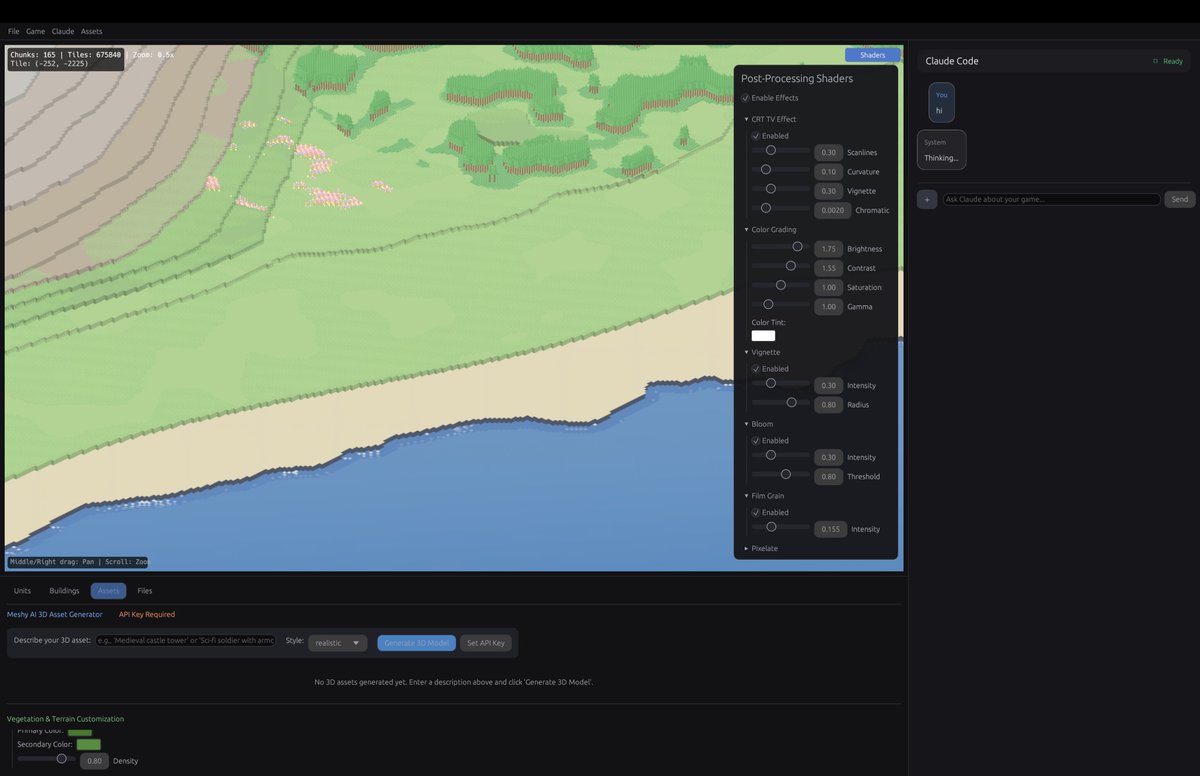Click the Brightness slider
This screenshot has width=1200, height=776.
click(781, 246)
